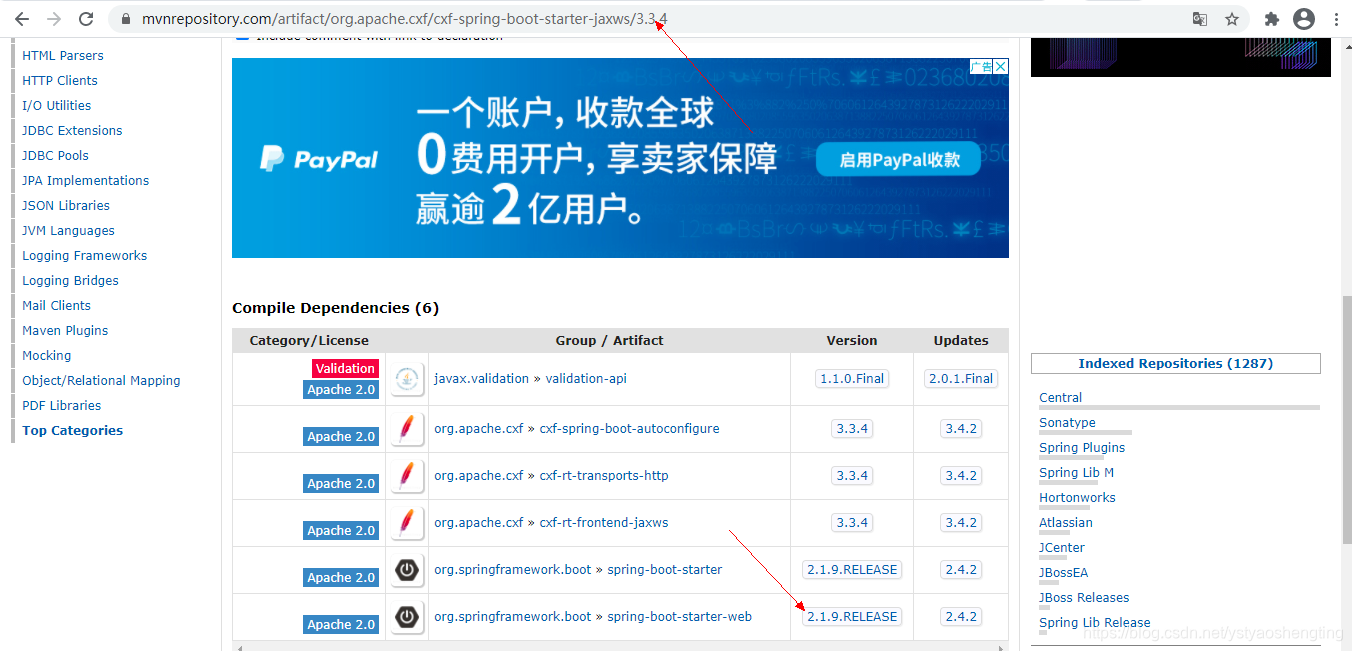Screen dimensions: 1352x651
Task: Open the Central repository link
Action: pos(1060,397)
